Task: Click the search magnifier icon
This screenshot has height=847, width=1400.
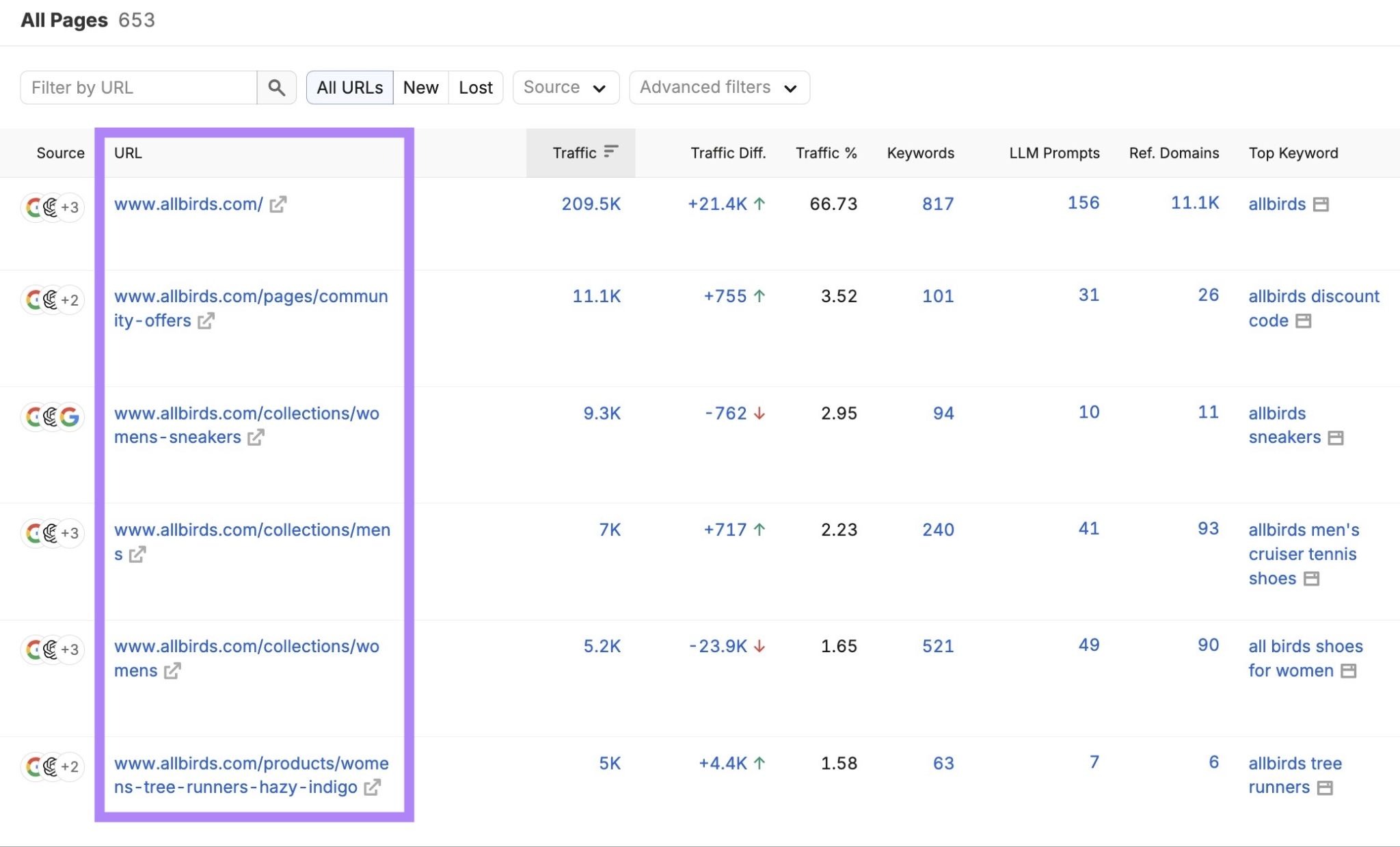Action: 276,88
